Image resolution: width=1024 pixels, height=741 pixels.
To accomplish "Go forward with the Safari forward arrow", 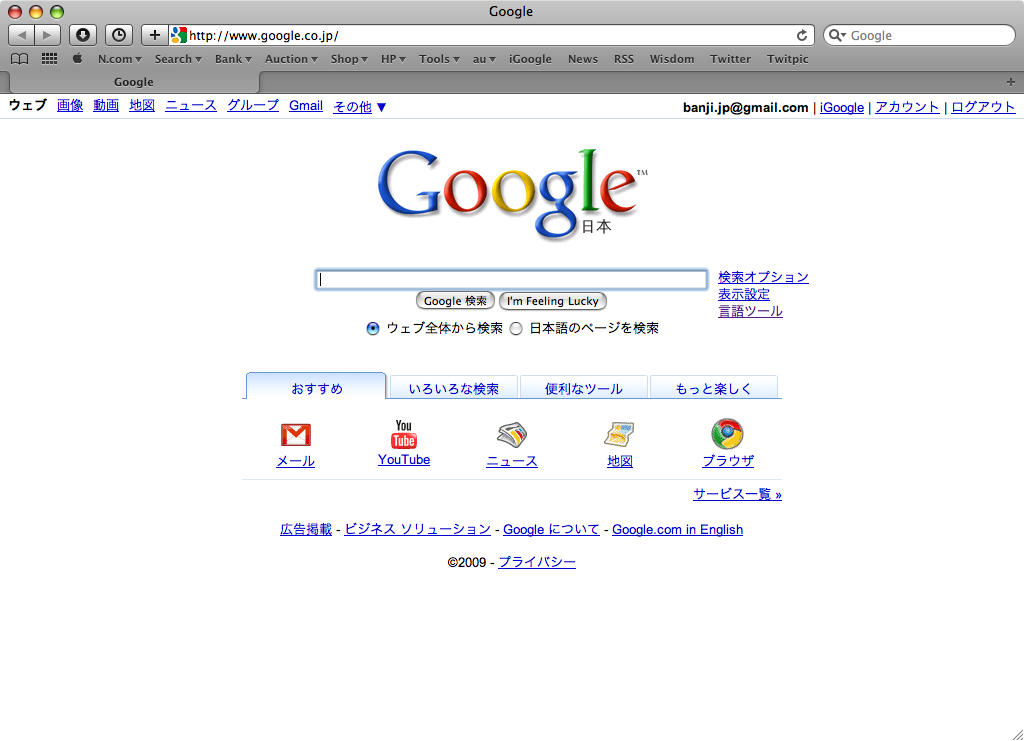I will pos(47,35).
